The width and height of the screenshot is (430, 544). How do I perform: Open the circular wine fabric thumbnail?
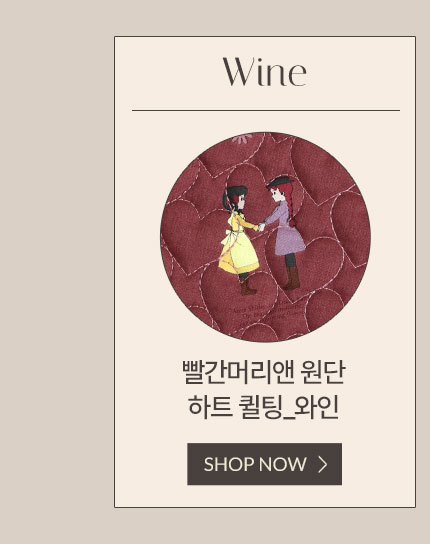pos(265,237)
